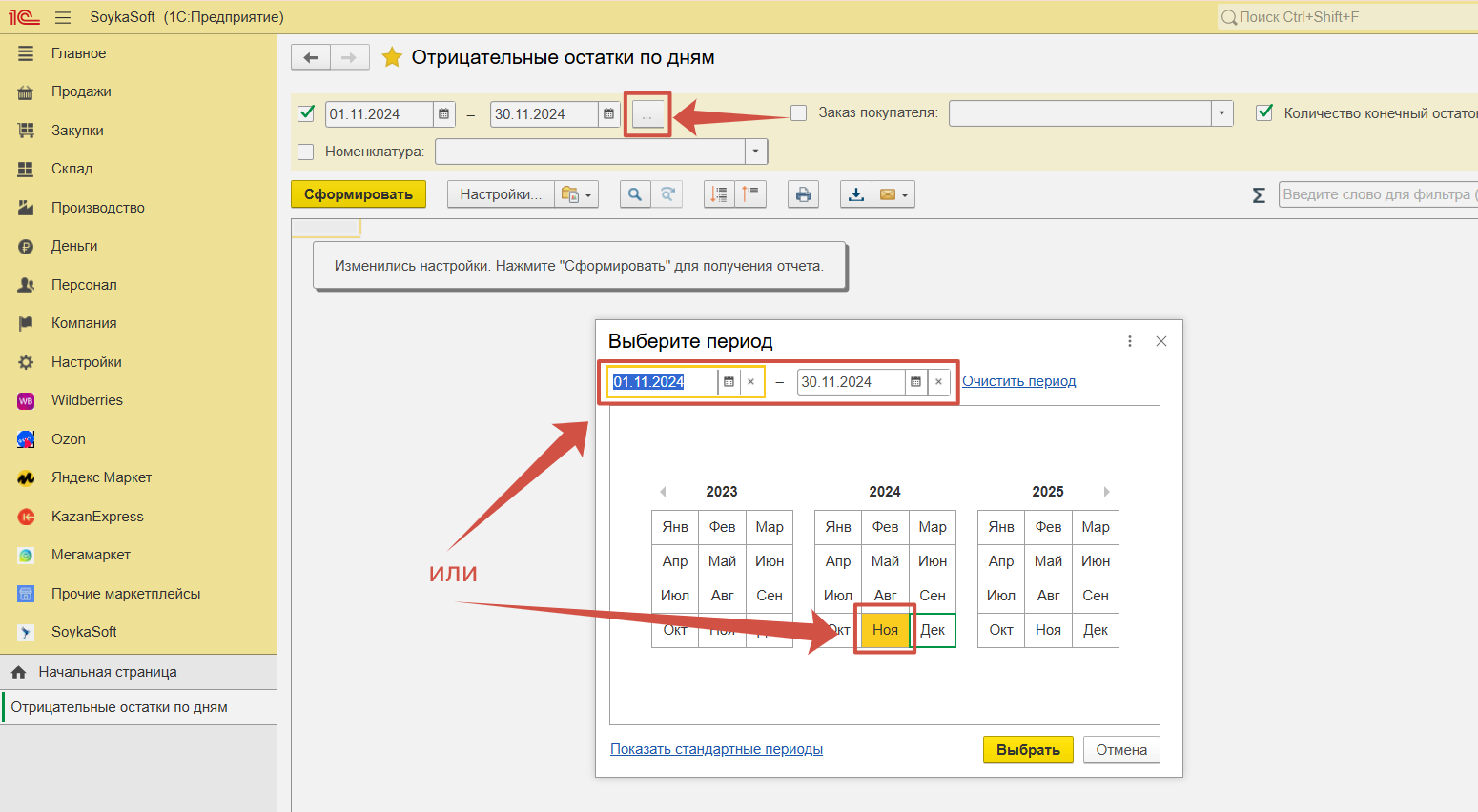Go forward with the right arrow button

coord(349,57)
